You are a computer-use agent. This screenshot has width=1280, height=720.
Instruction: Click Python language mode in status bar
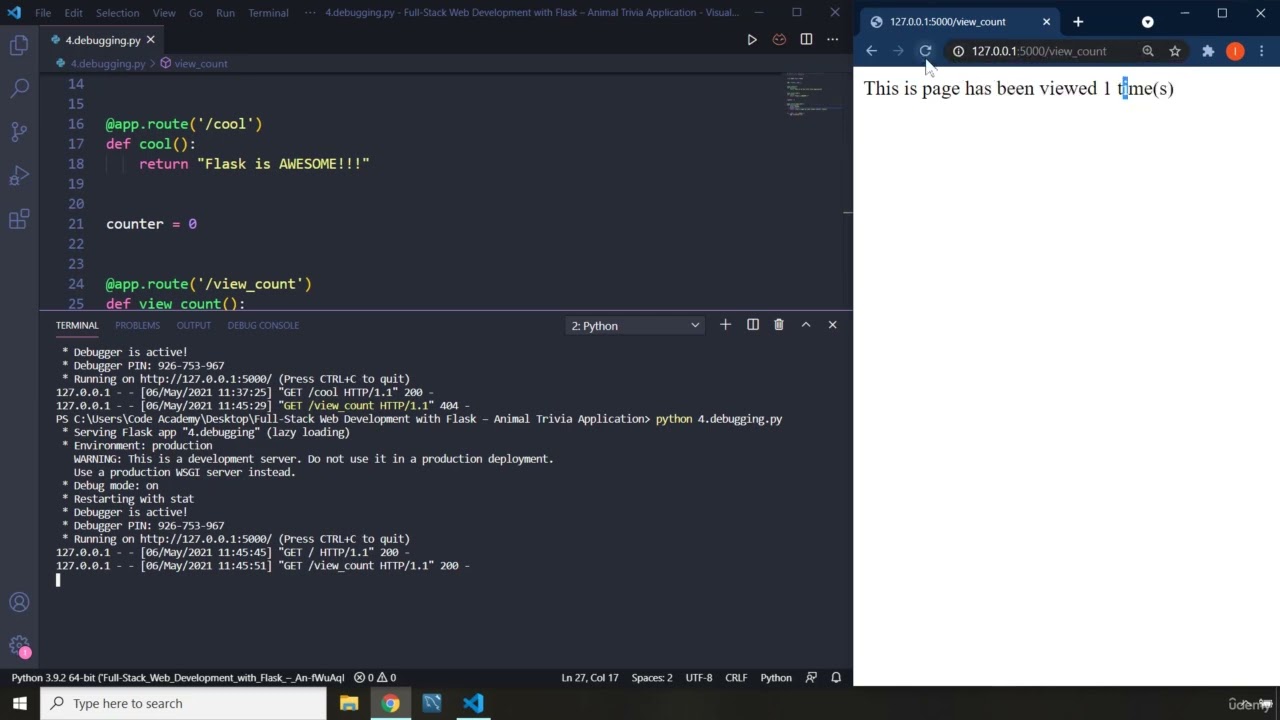(x=776, y=677)
